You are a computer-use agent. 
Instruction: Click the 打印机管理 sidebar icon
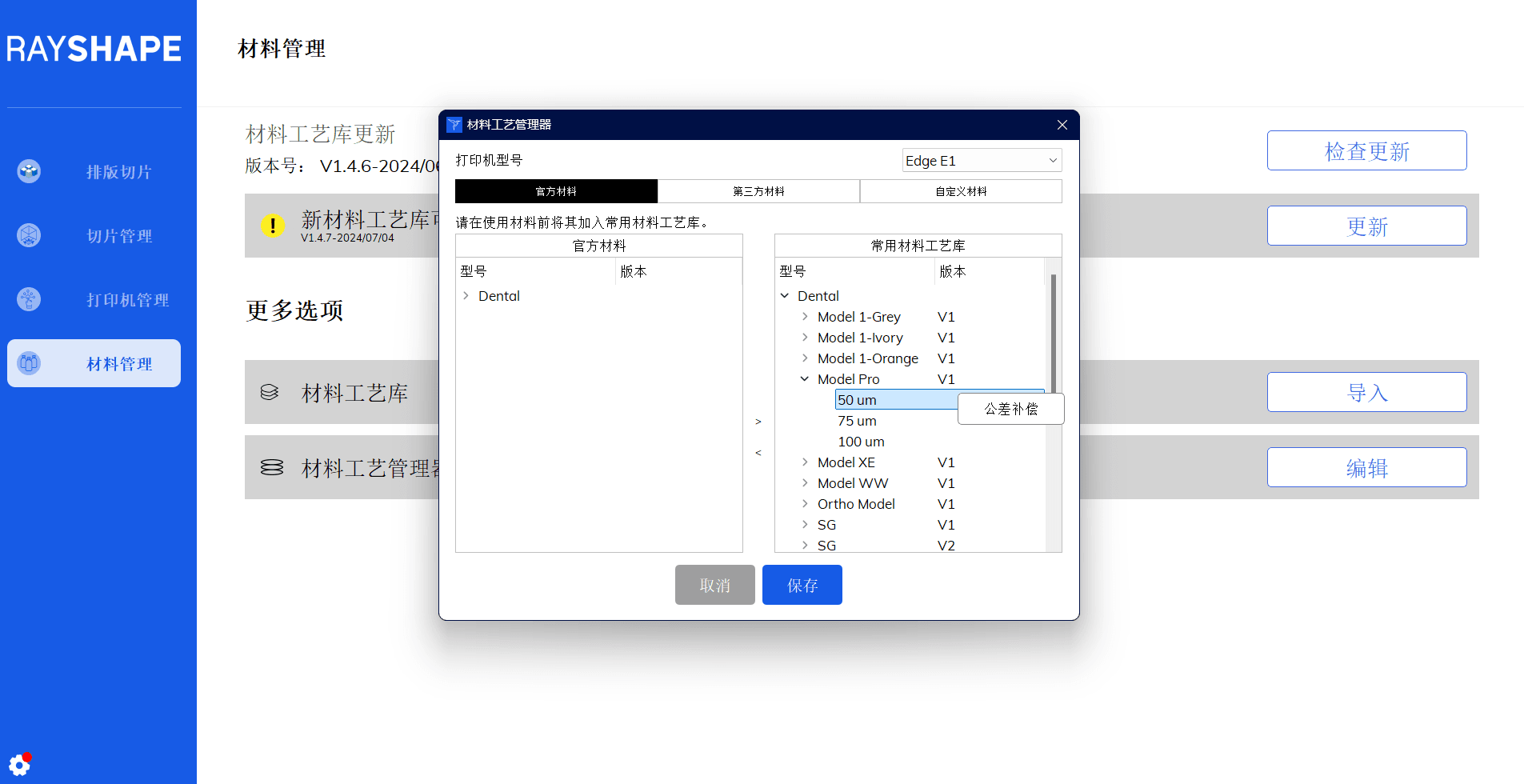tap(29, 299)
